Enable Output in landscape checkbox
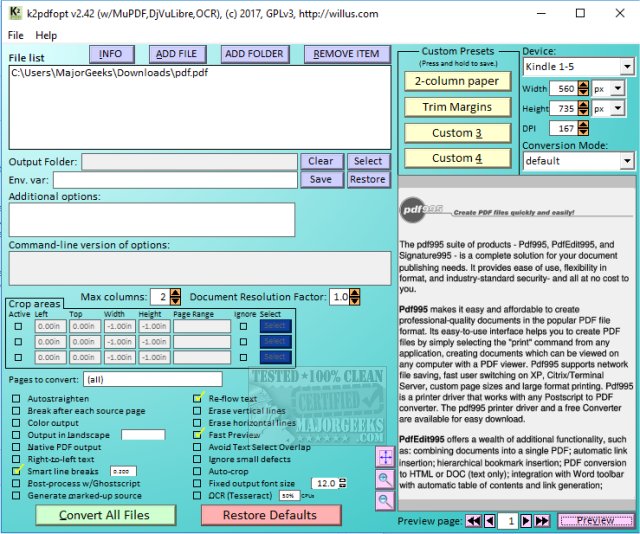Viewport: 640px width, 534px height. click(x=16, y=435)
